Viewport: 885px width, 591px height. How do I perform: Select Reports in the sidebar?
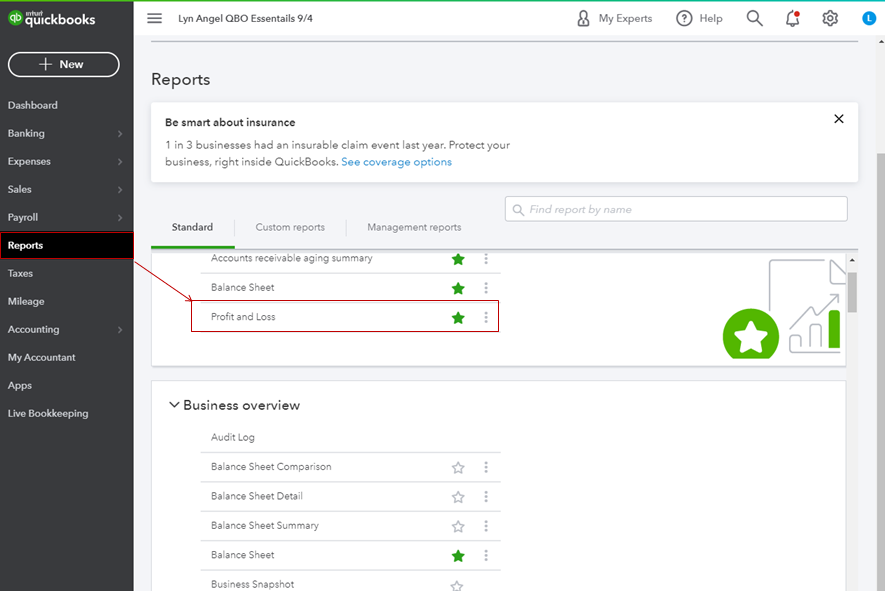click(x=67, y=246)
